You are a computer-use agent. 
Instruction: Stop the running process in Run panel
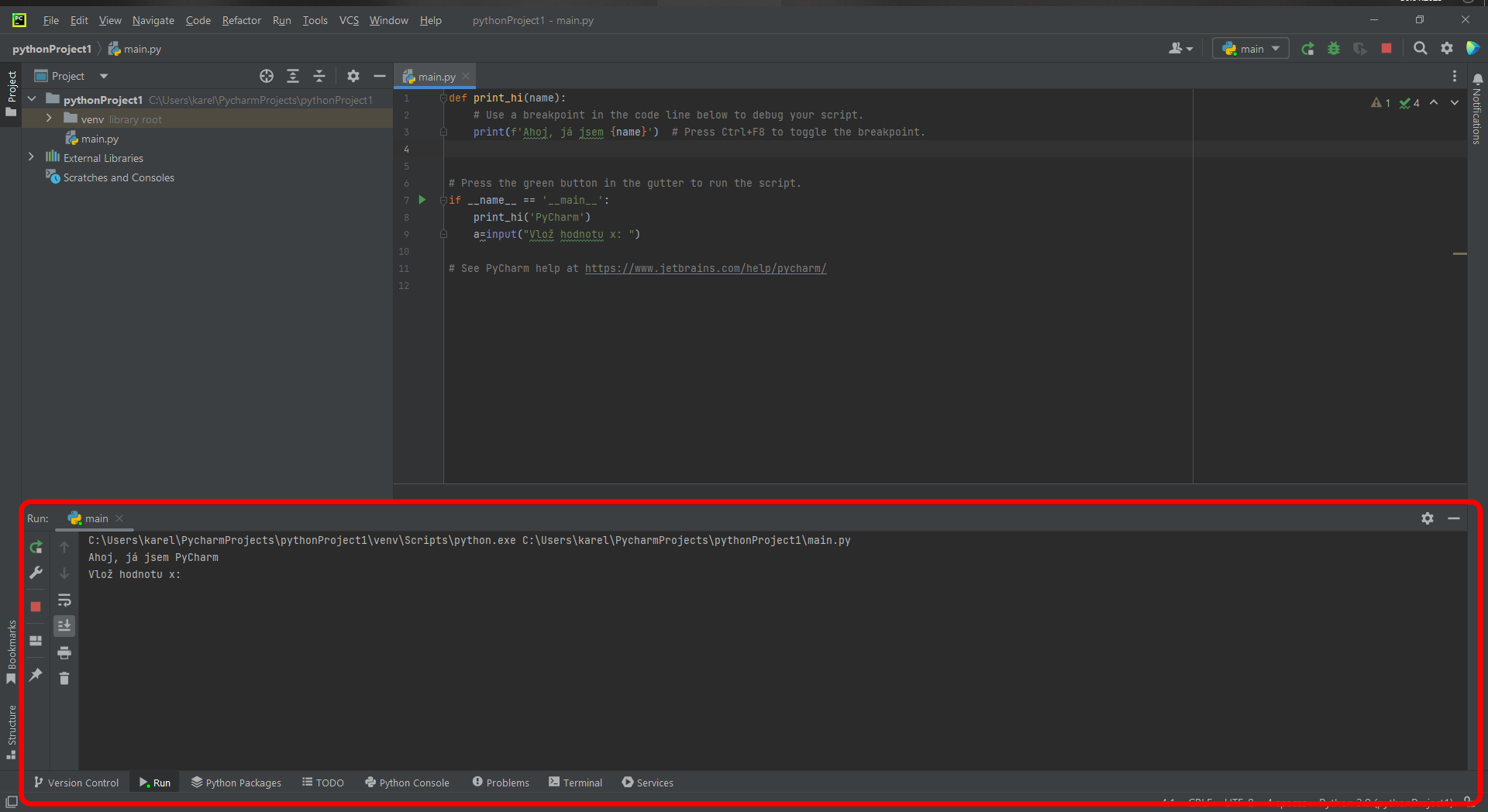pyautogui.click(x=36, y=607)
